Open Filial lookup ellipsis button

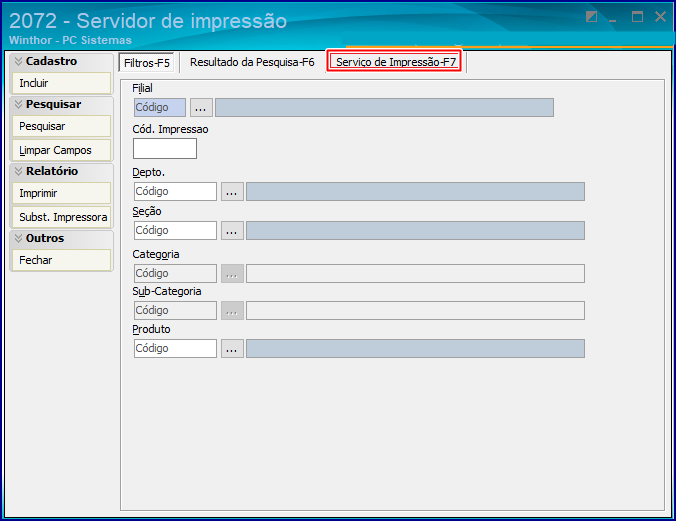201,107
